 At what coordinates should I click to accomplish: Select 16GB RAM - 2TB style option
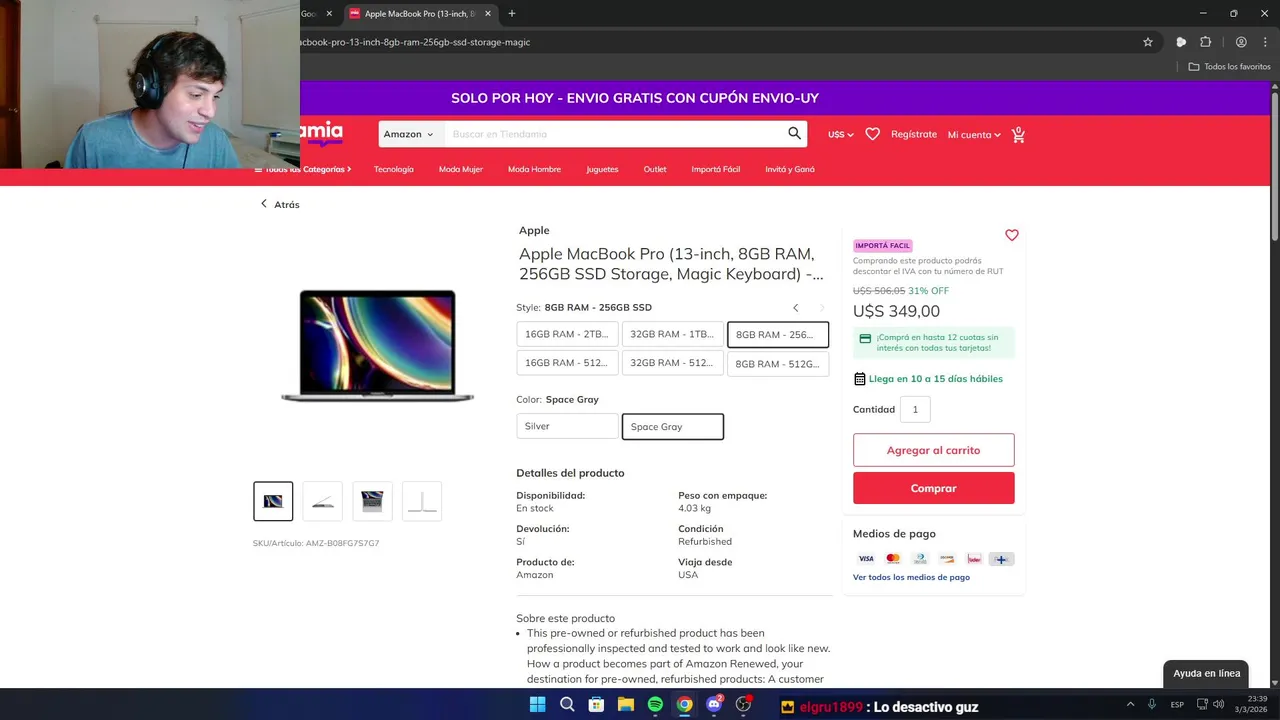click(x=567, y=334)
